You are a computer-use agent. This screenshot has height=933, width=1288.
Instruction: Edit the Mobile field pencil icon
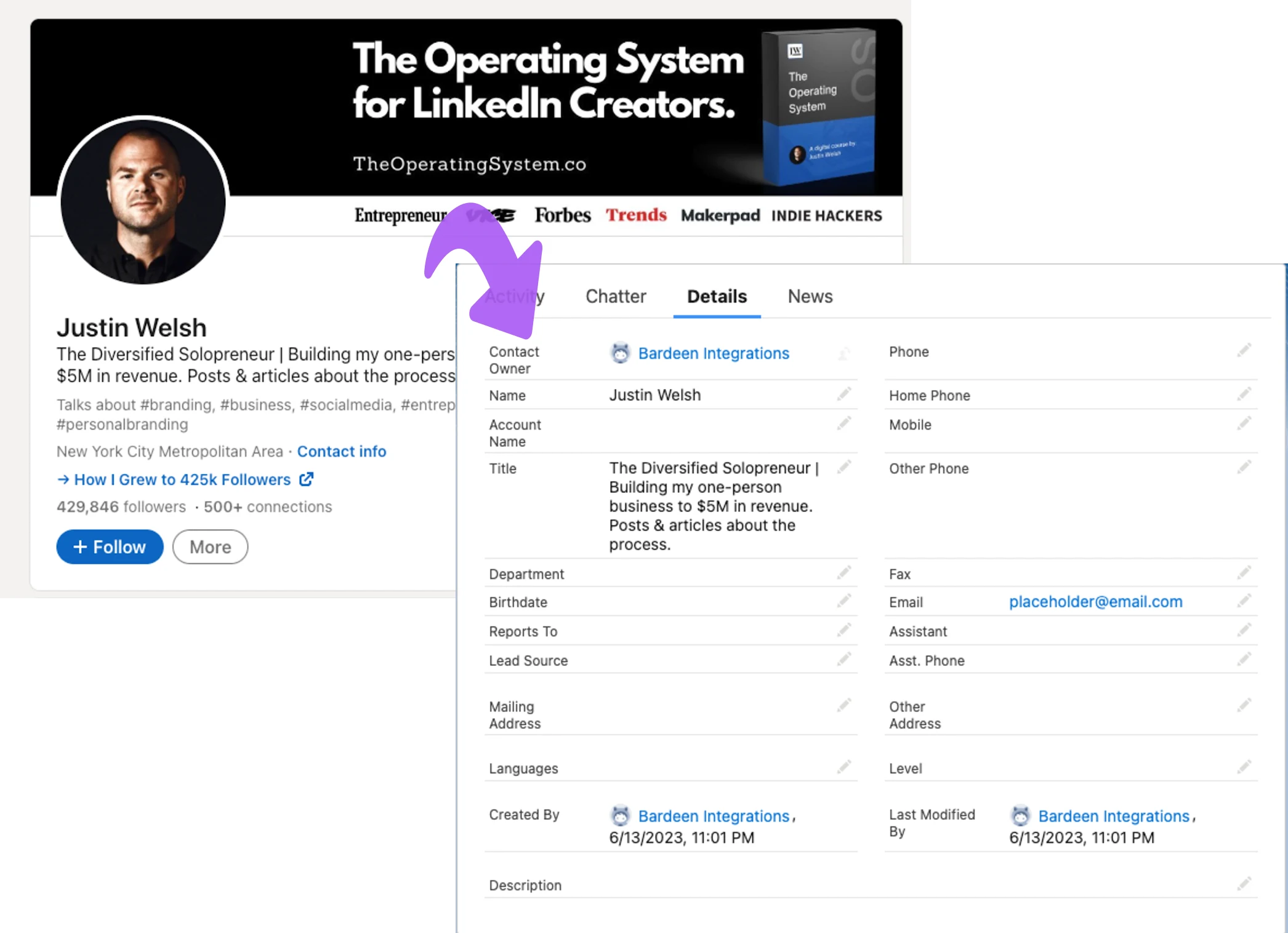(1244, 423)
